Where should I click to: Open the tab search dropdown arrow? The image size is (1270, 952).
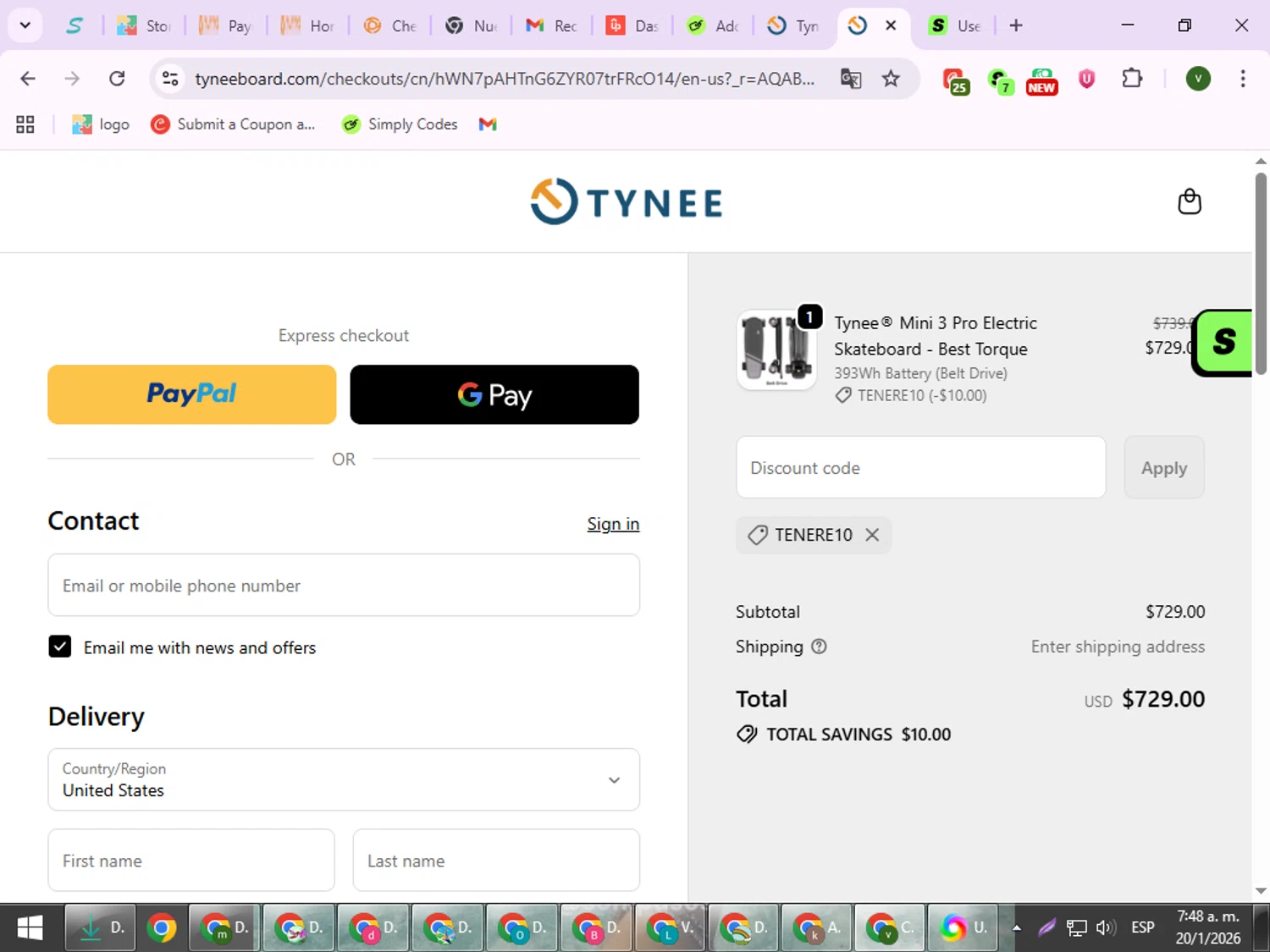25,25
